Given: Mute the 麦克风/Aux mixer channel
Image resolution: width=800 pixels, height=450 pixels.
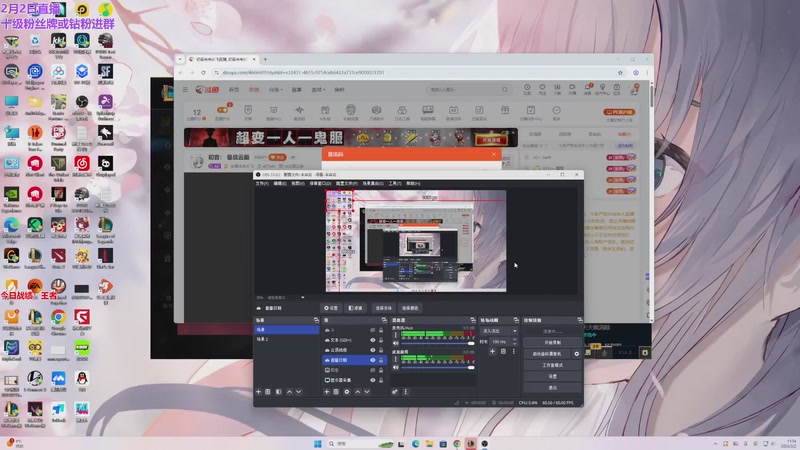Looking at the screenshot, I should [x=395, y=343].
